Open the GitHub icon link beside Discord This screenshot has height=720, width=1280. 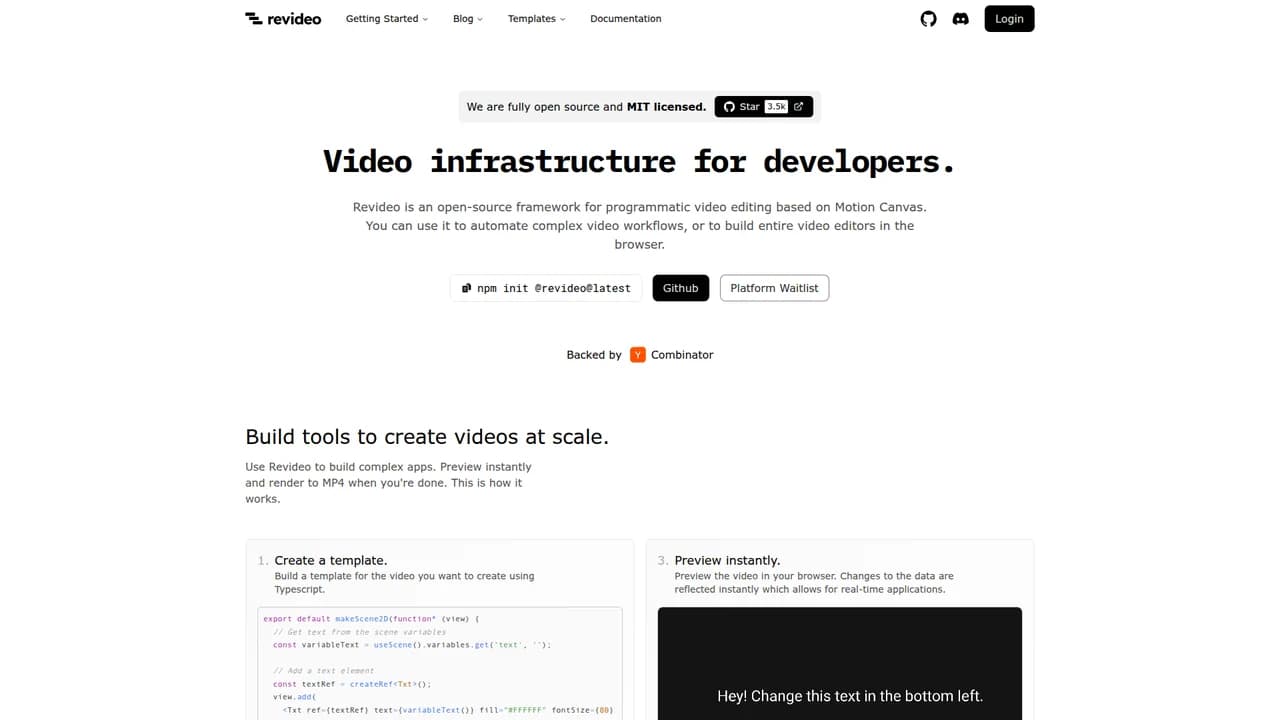[928, 18]
